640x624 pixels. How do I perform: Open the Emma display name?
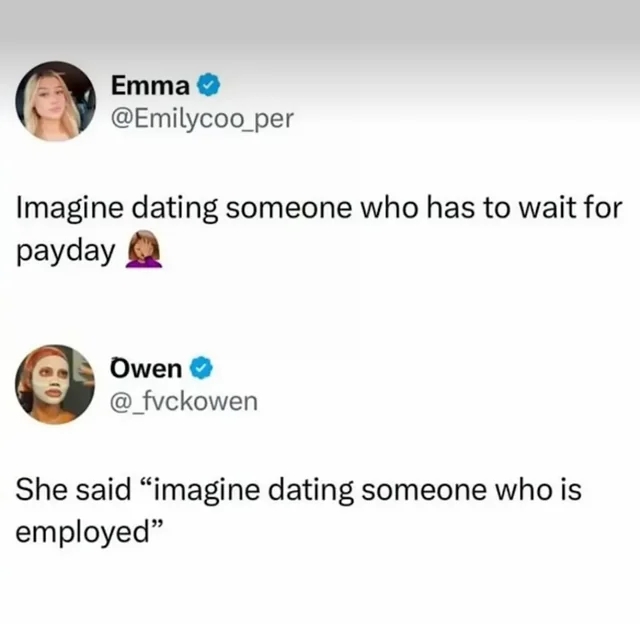pos(151,85)
